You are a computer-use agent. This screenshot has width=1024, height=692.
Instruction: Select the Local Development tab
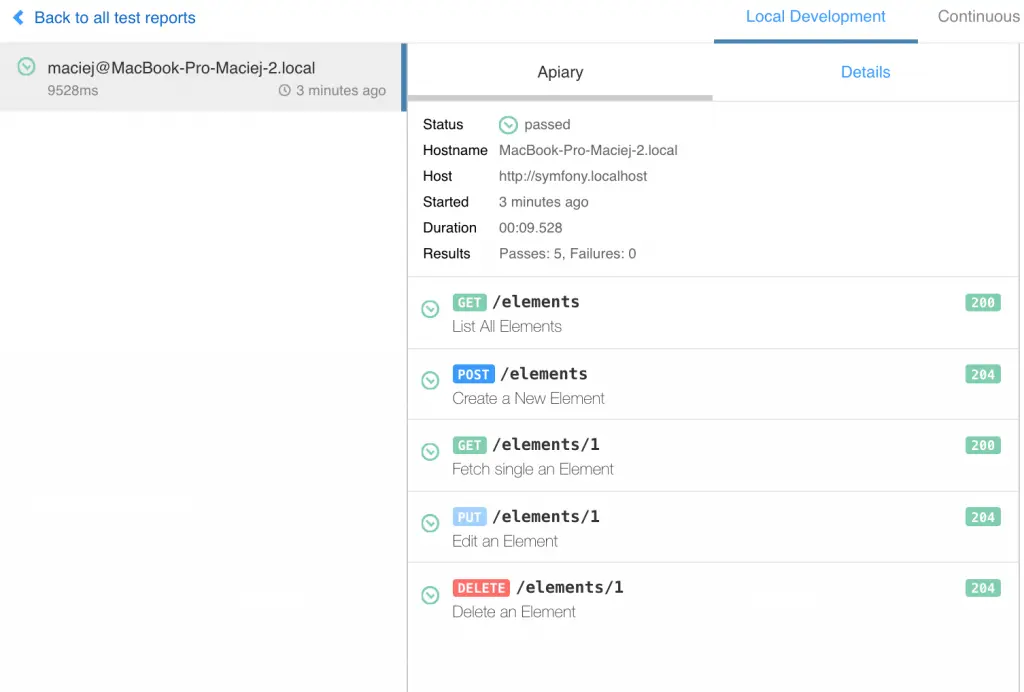click(815, 17)
